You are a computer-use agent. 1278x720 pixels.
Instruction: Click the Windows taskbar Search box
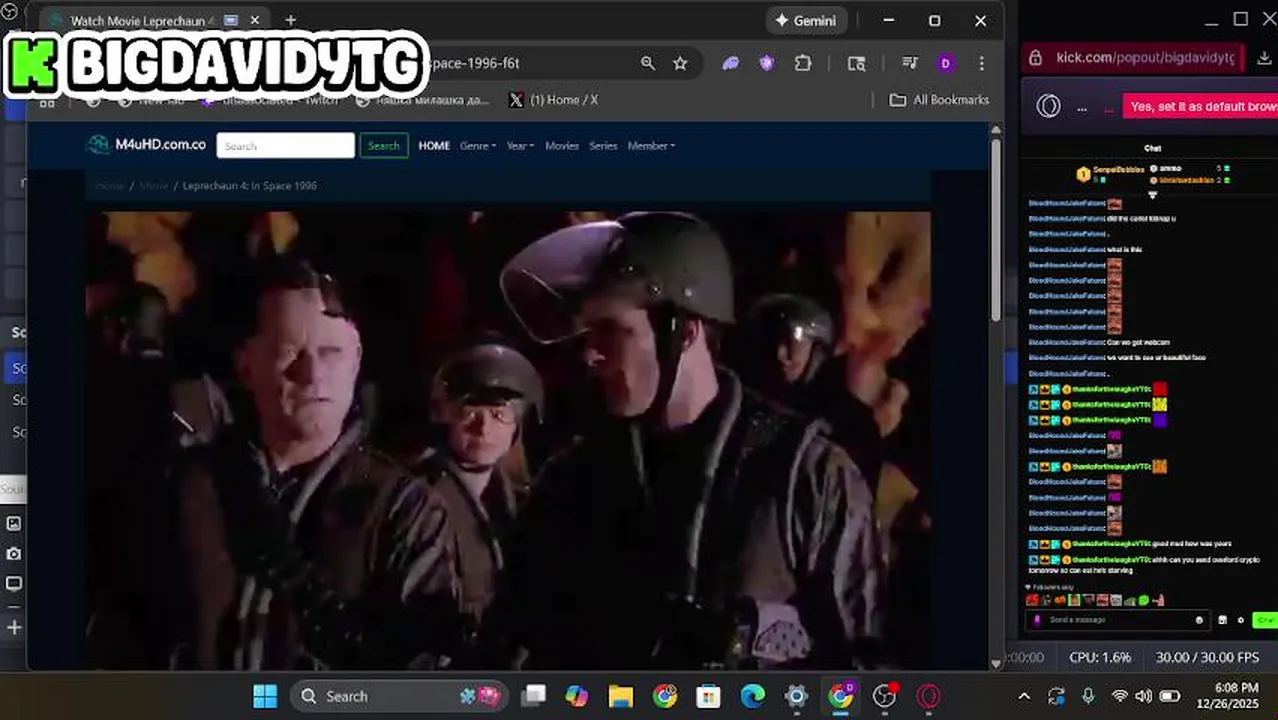(x=400, y=696)
